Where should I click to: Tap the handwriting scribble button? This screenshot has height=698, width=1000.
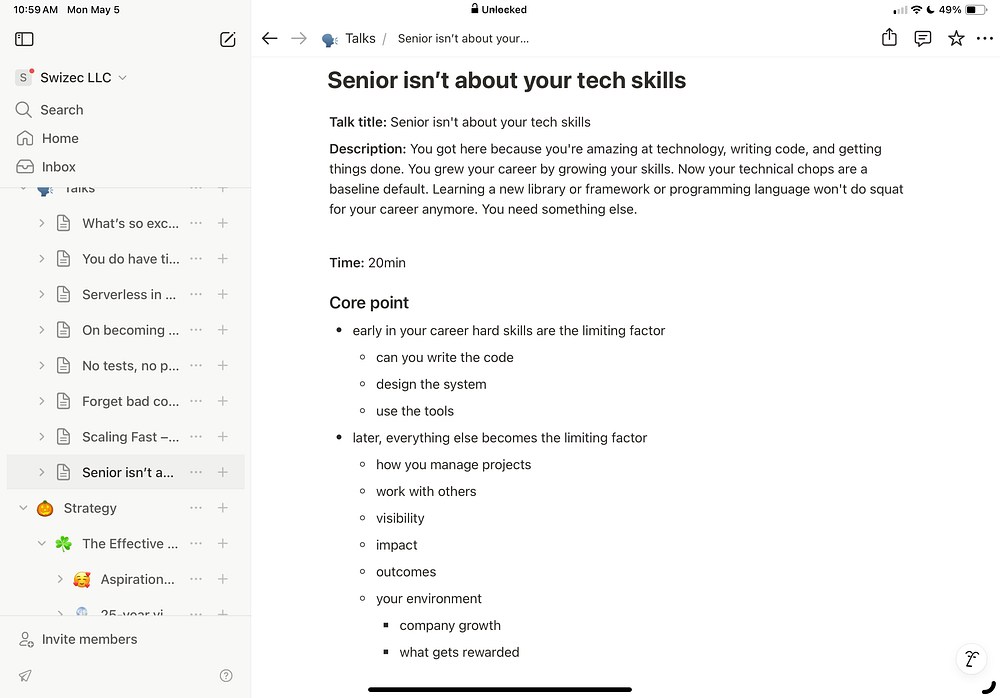click(x=971, y=658)
